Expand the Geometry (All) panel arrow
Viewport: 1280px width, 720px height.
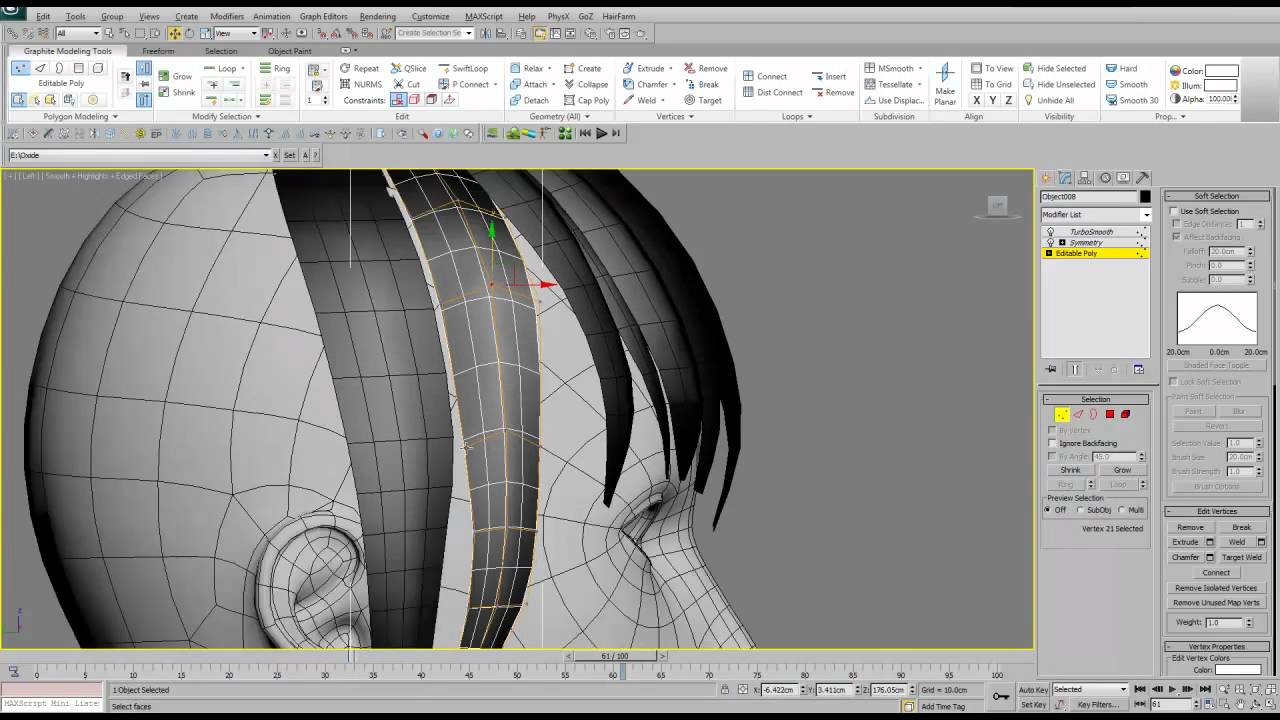589,116
